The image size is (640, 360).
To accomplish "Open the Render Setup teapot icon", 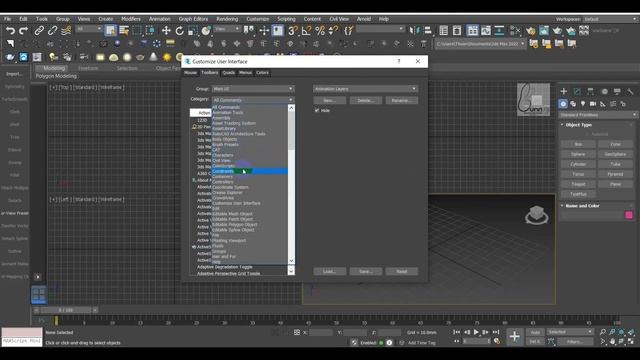I will [531, 31].
